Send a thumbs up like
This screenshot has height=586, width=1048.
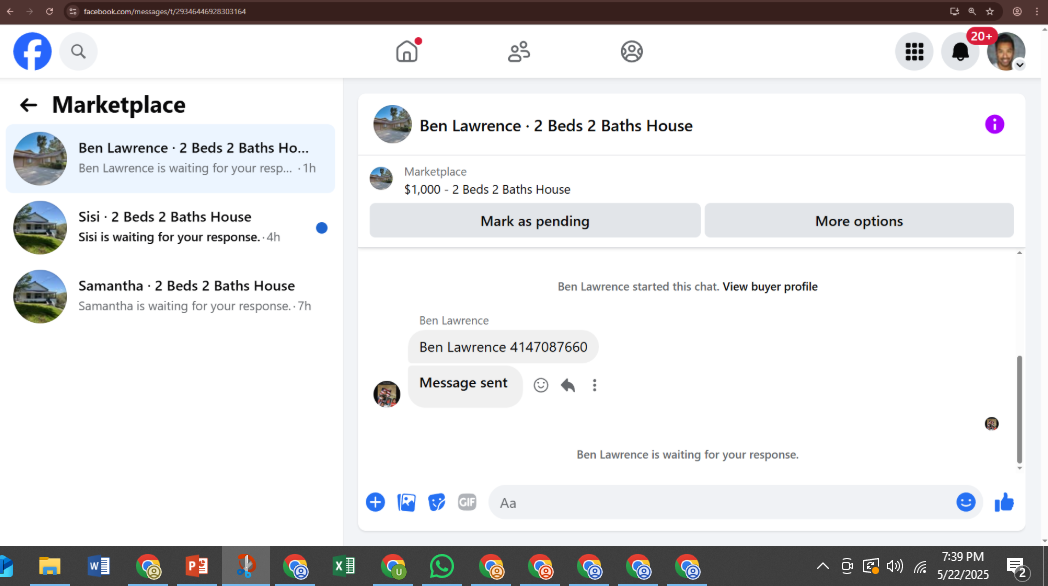pos(1004,502)
